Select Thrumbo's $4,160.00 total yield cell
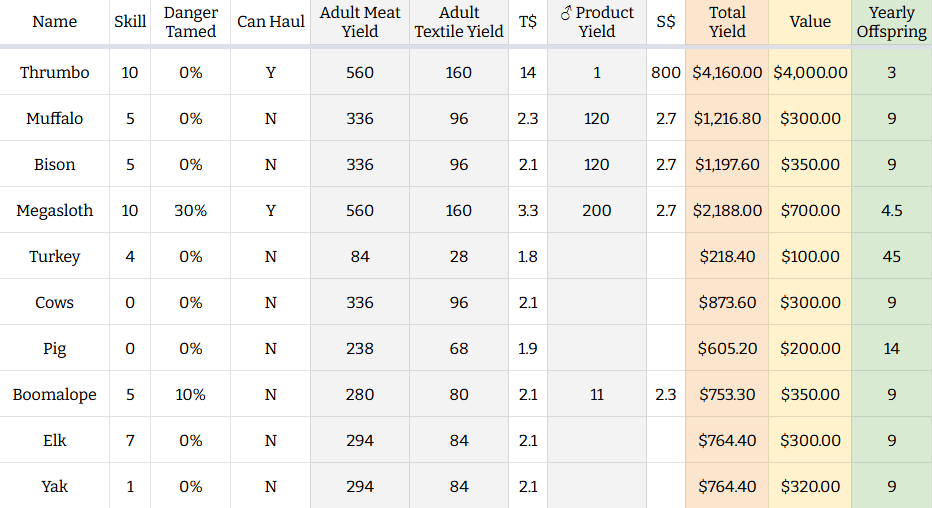932x508 pixels. coord(727,73)
